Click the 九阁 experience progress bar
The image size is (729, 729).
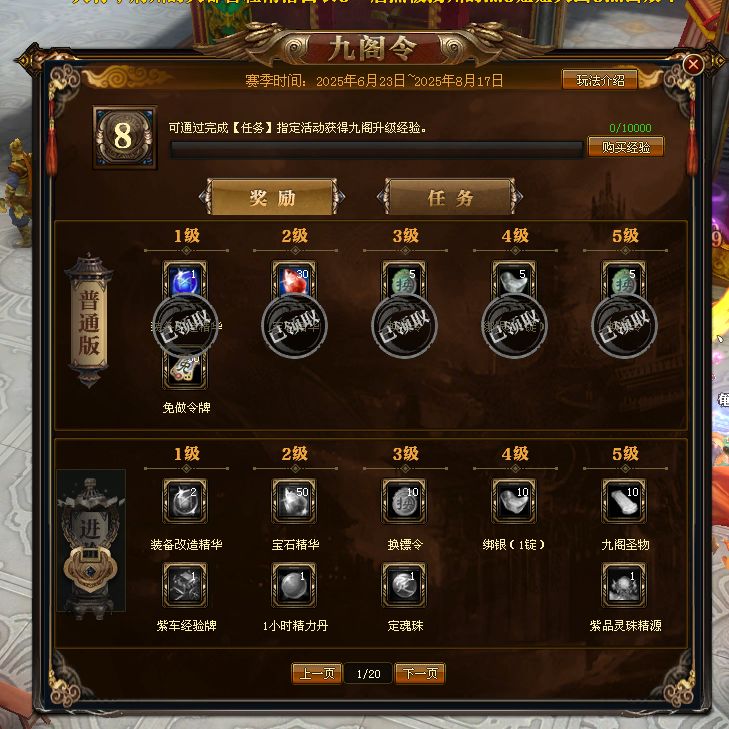pyautogui.click(x=377, y=150)
